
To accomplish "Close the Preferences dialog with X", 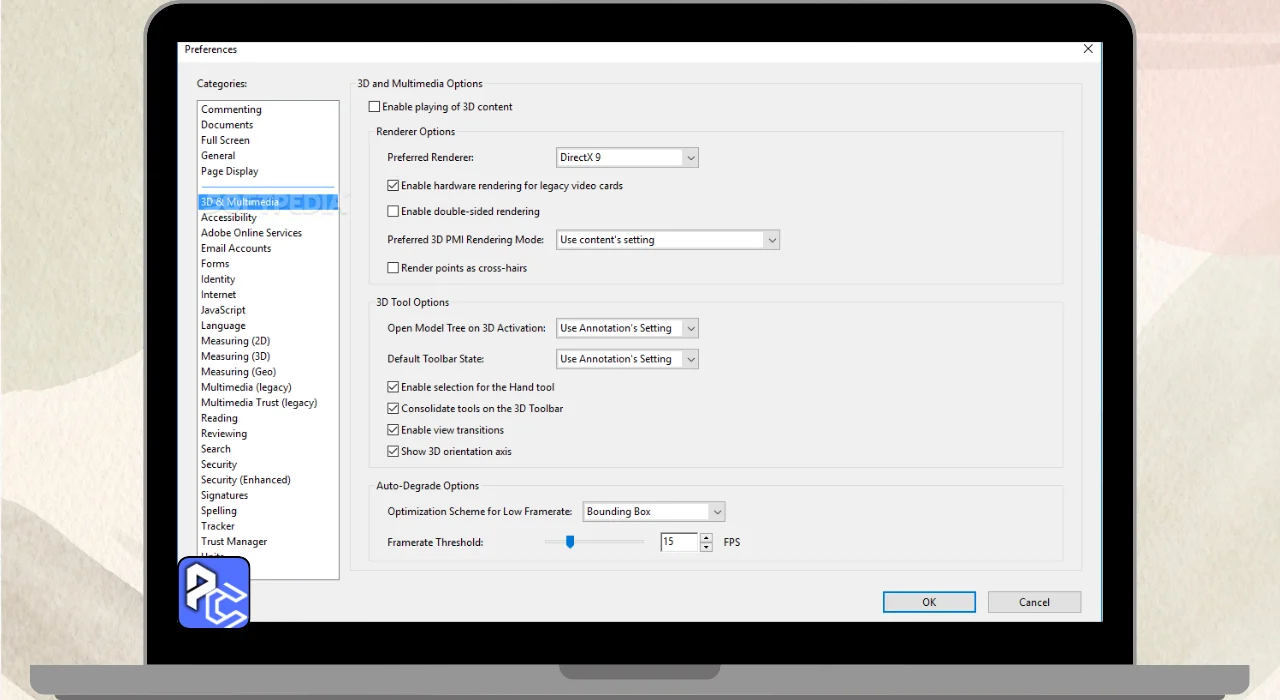I will click(x=1088, y=49).
